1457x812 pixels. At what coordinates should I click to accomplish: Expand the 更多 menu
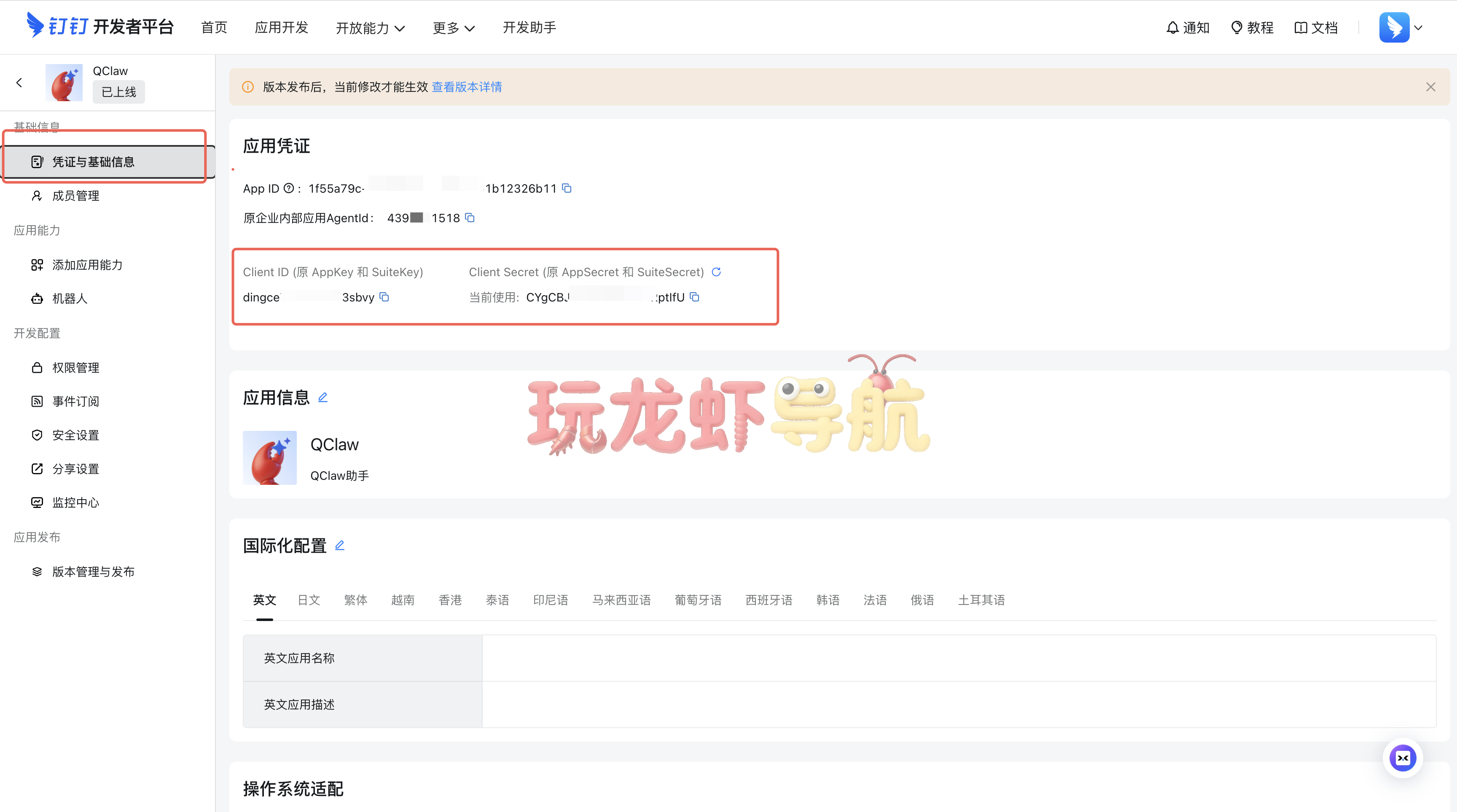pyautogui.click(x=454, y=28)
